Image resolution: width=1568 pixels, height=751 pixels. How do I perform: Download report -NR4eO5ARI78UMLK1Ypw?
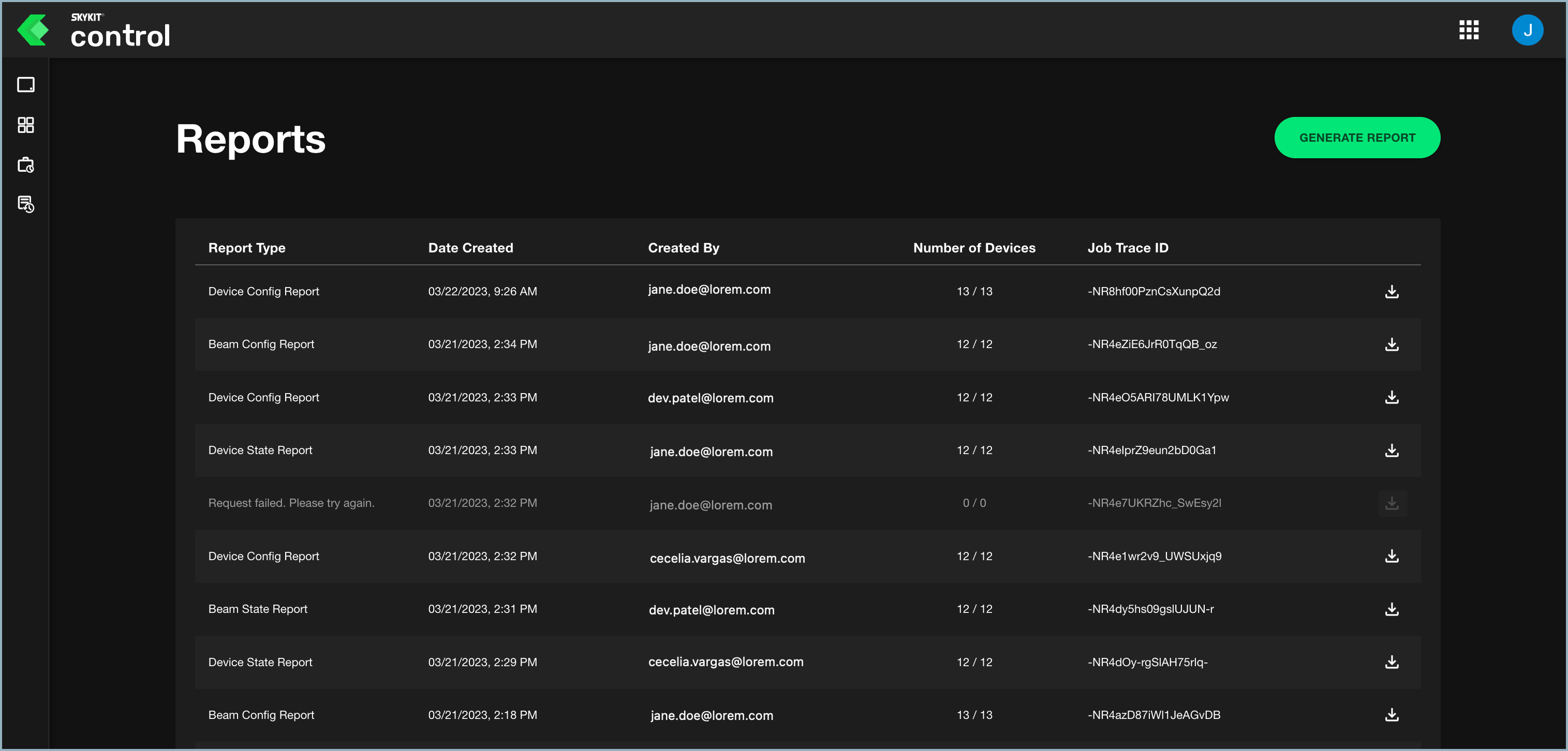(1392, 397)
